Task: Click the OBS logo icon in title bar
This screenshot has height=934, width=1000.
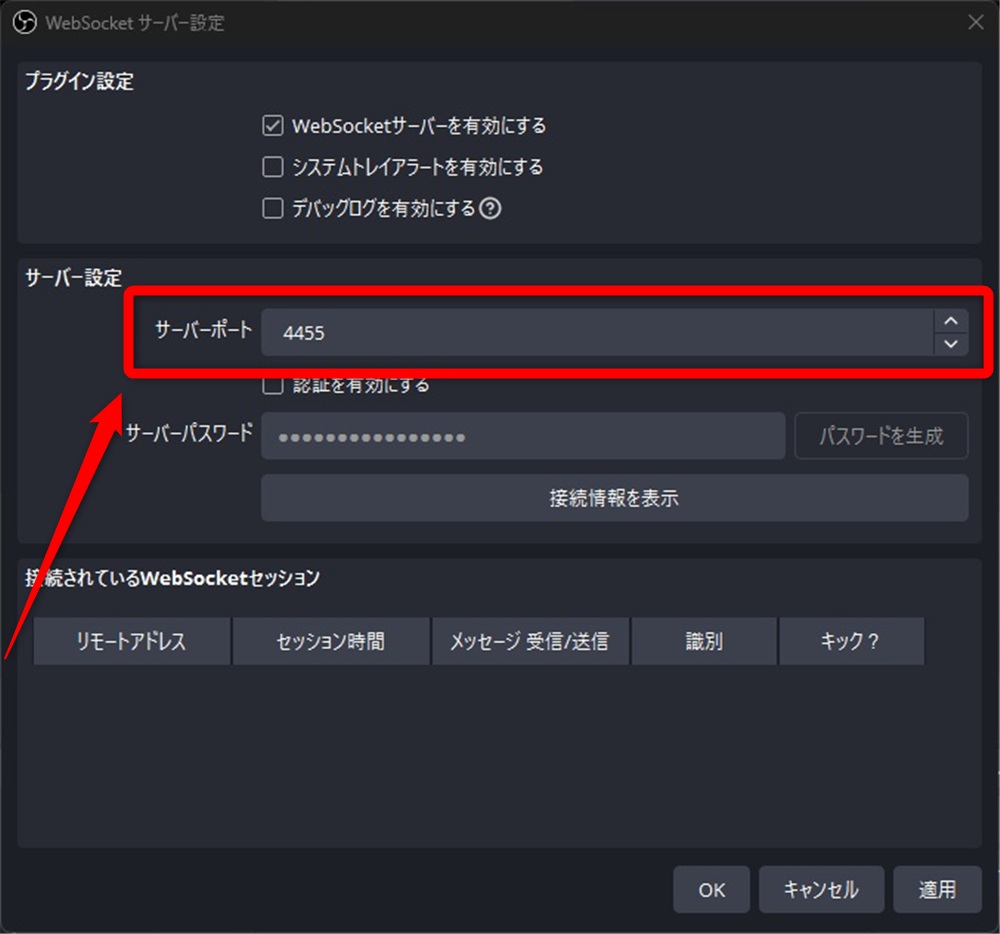Action: coord(25,23)
